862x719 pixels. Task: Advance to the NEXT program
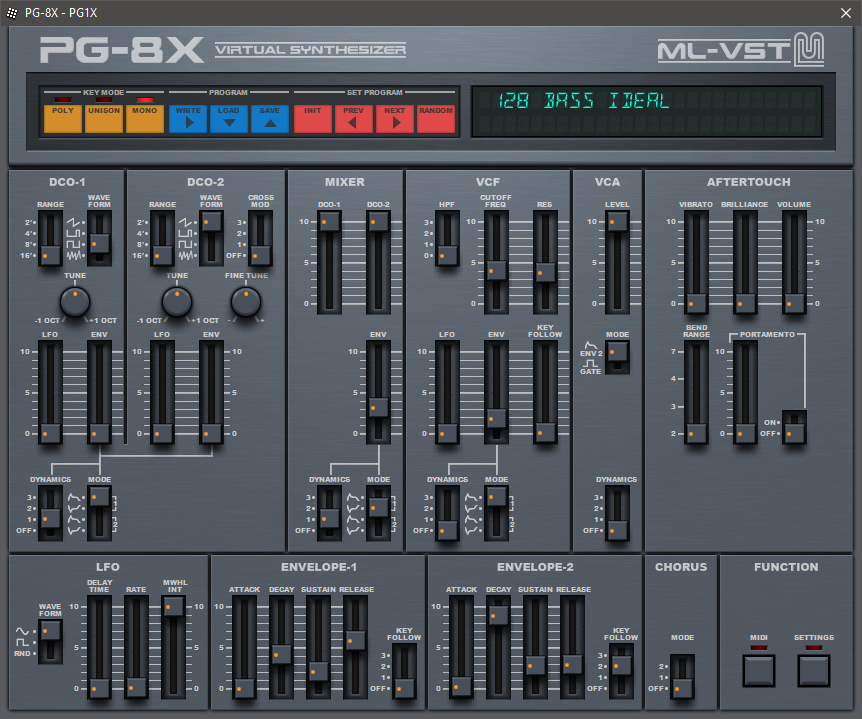[395, 119]
